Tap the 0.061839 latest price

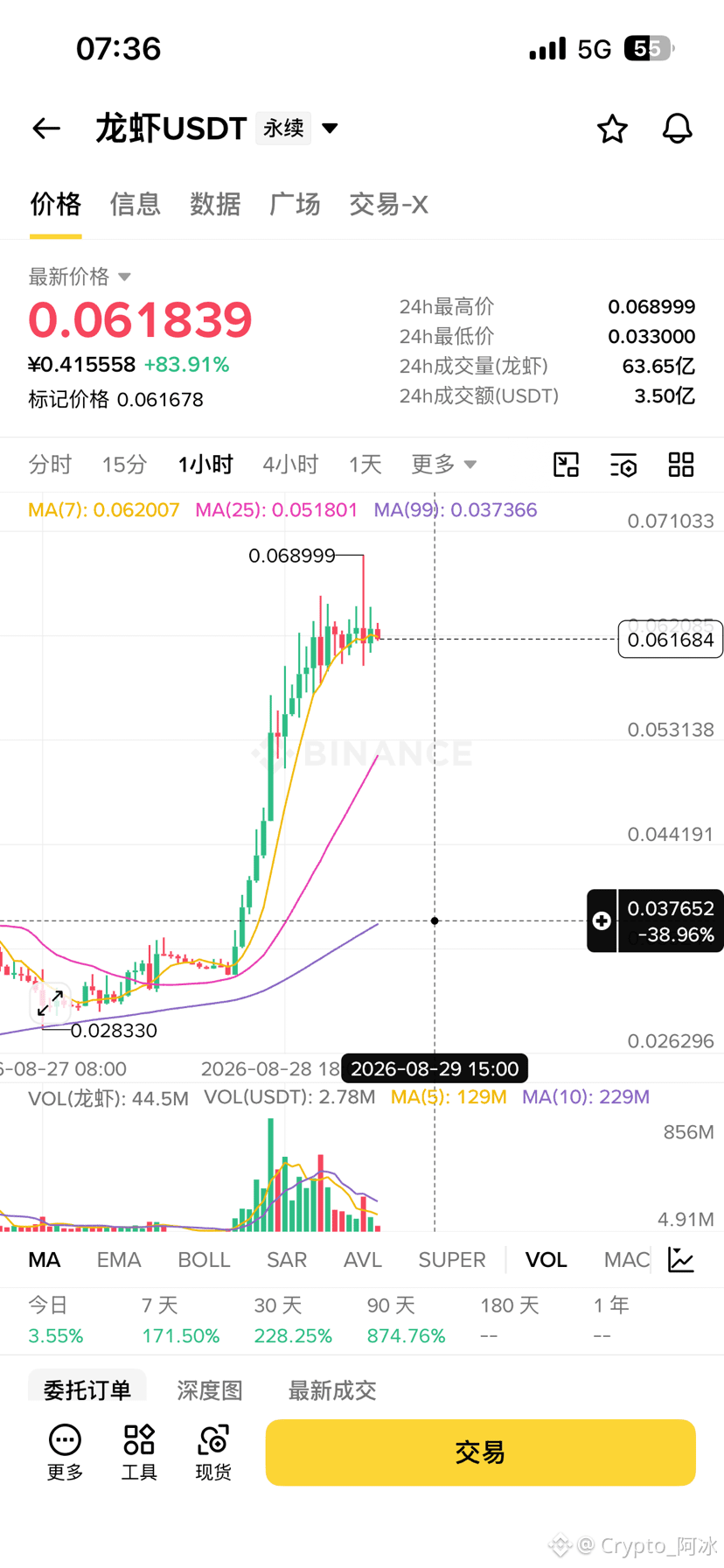(140, 319)
